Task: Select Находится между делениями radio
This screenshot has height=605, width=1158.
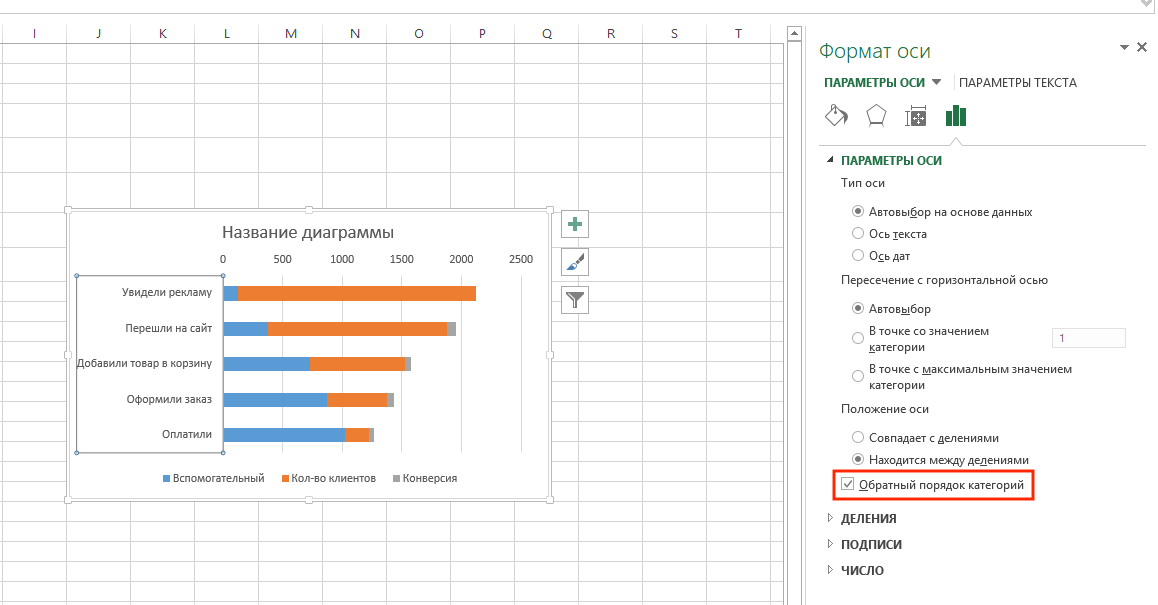Action: [857, 459]
